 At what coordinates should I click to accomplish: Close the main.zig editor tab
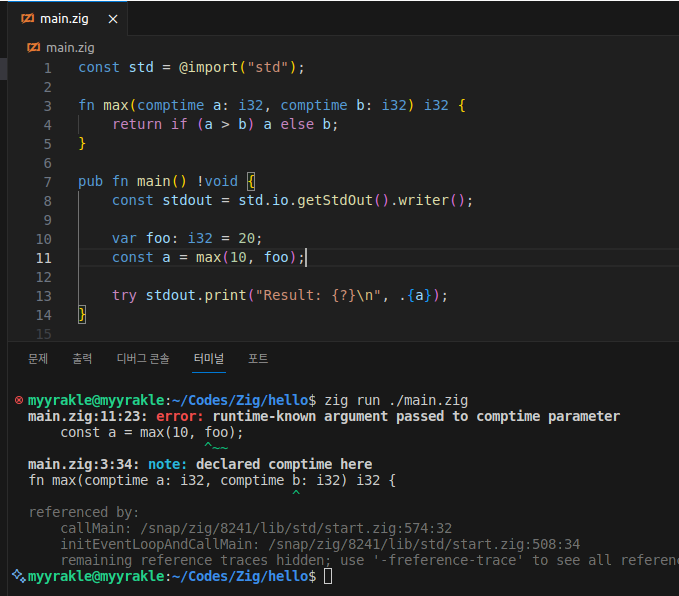[x=112, y=19]
